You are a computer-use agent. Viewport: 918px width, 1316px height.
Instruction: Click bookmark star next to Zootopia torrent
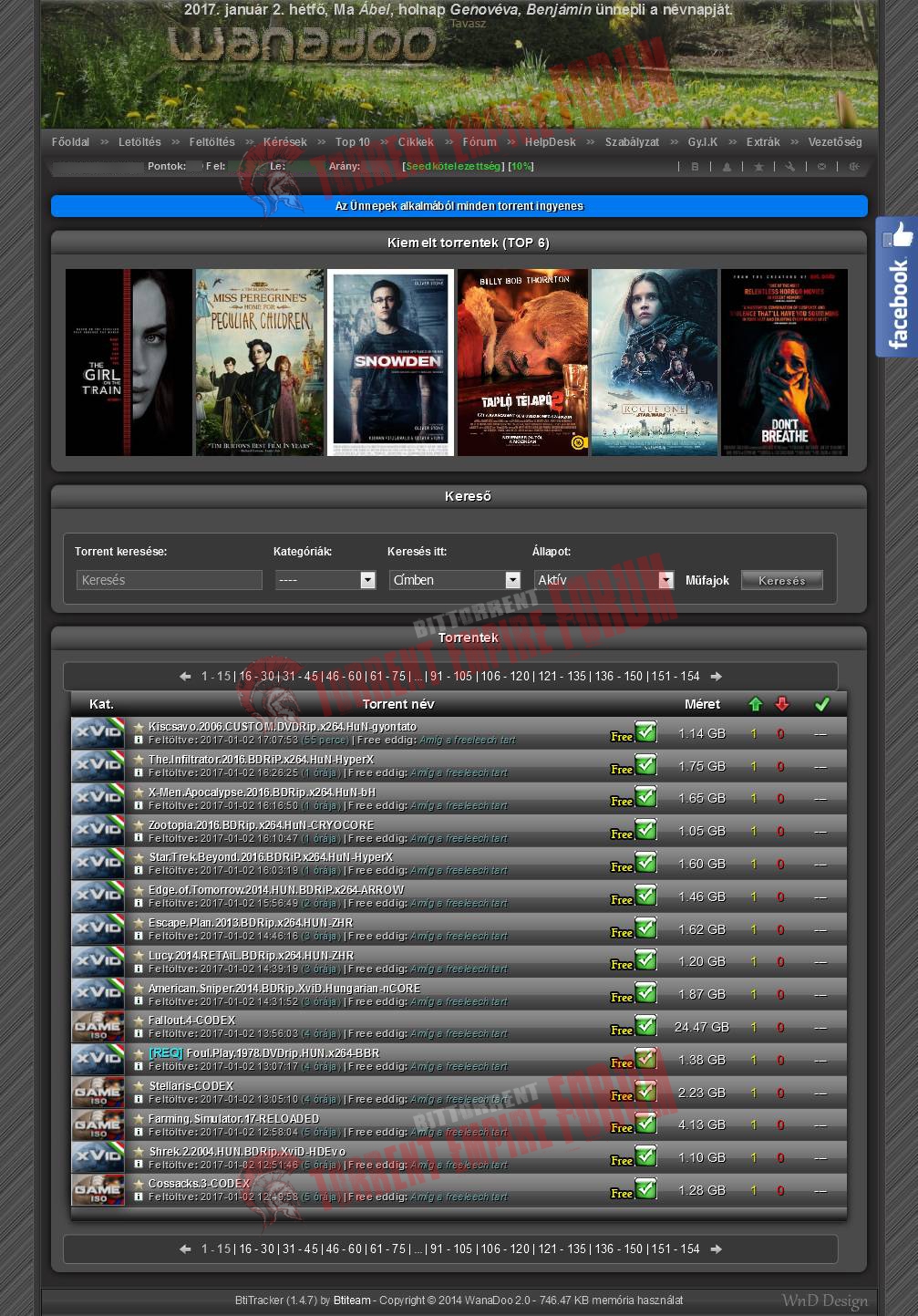click(139, 825)
